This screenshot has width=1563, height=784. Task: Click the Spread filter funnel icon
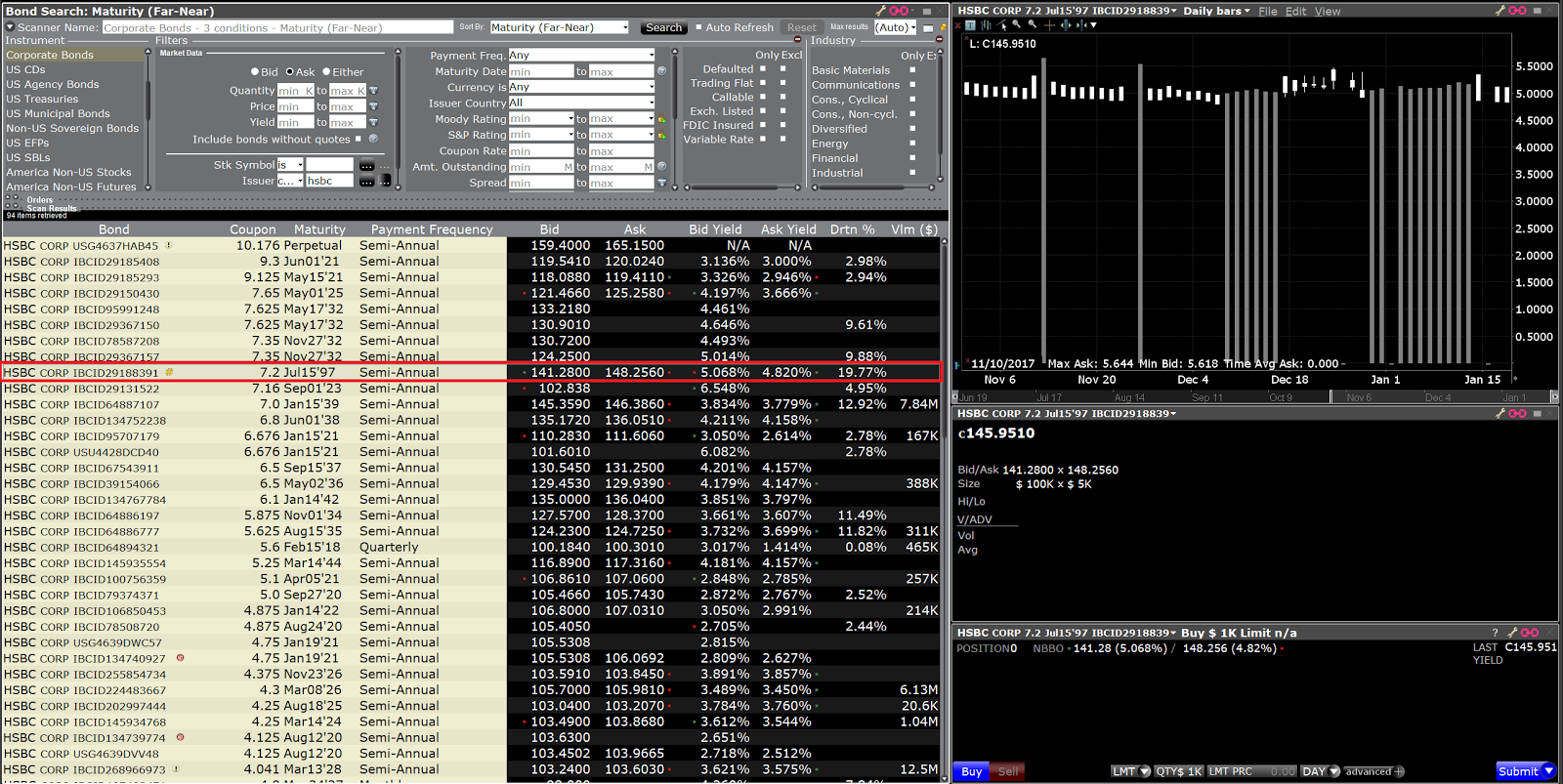click(x=661, y=183)
